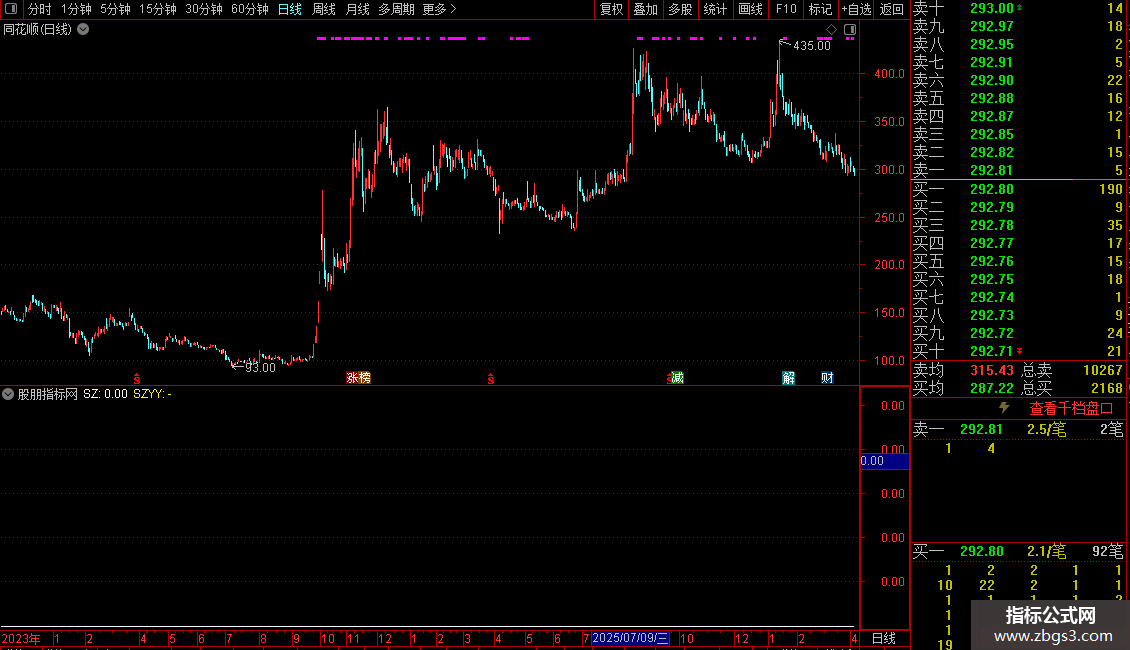Activate the 画线 drawing tool

click(x=750, y=9)
